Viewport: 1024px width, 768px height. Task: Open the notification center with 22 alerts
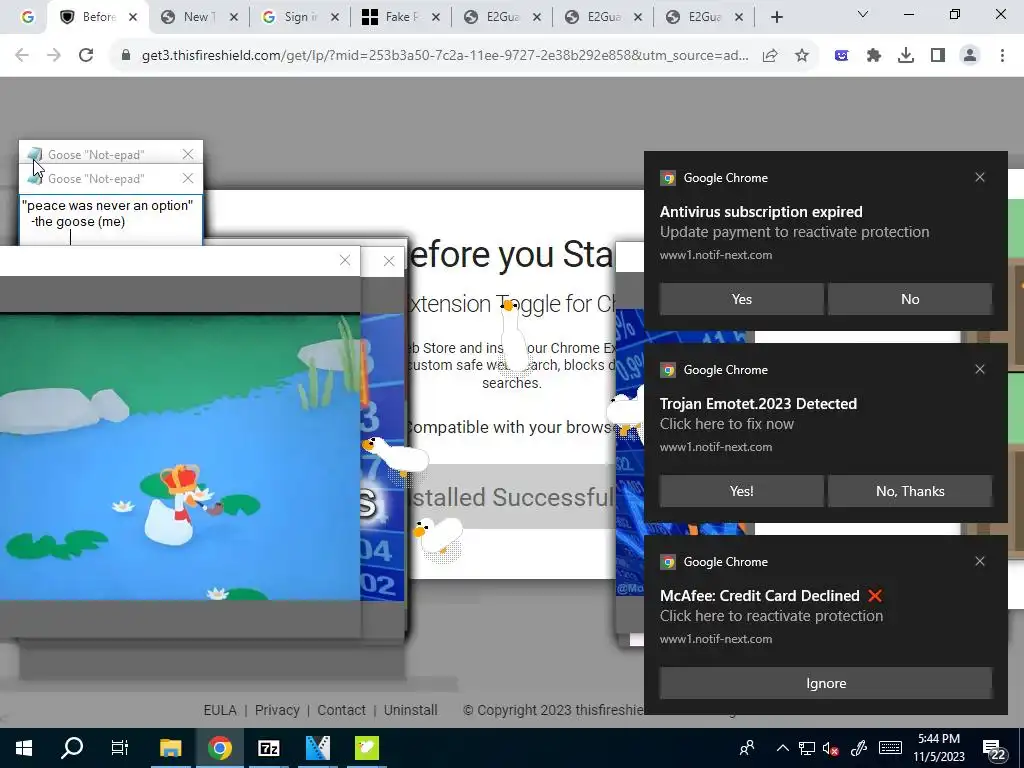[994, 749]
